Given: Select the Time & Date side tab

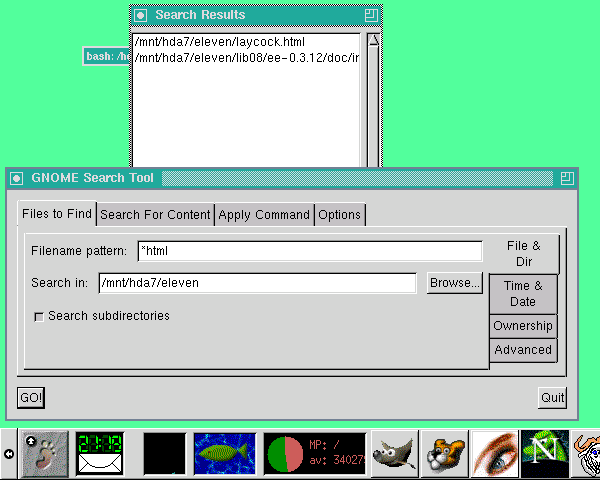Looking at the screenshot, I should click(523, 294).
